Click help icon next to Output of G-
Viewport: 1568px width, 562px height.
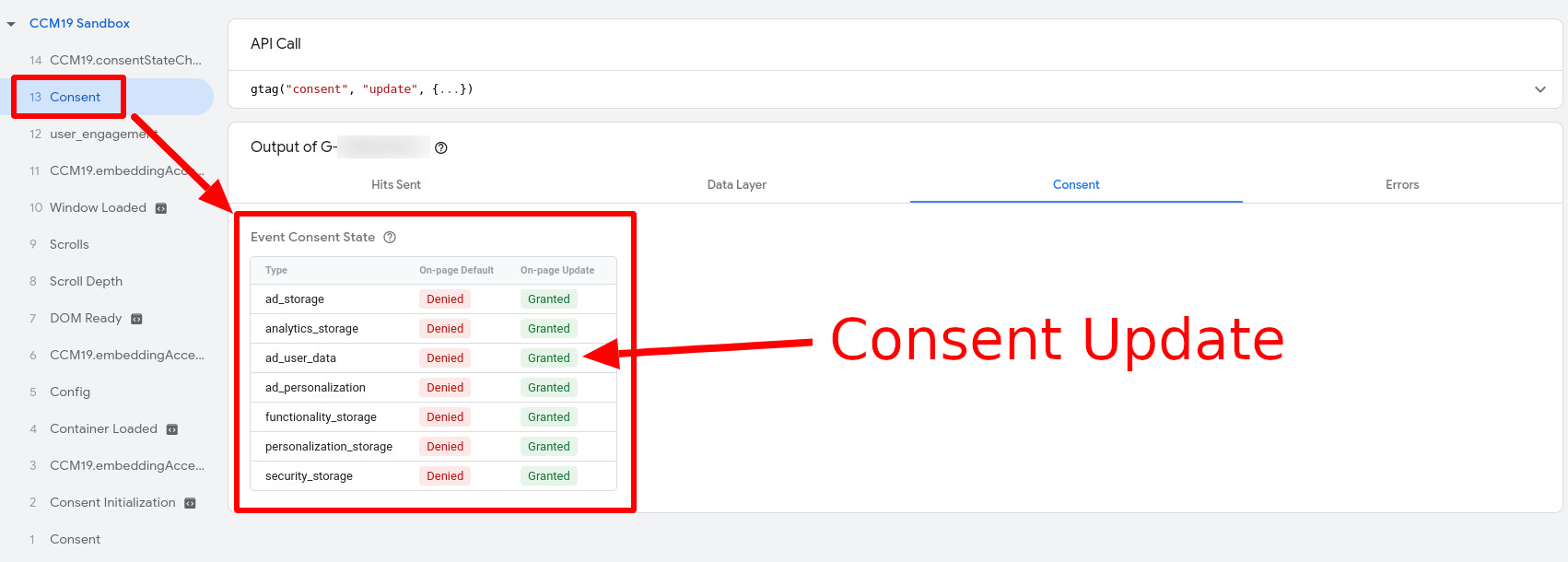click(441, 148)
